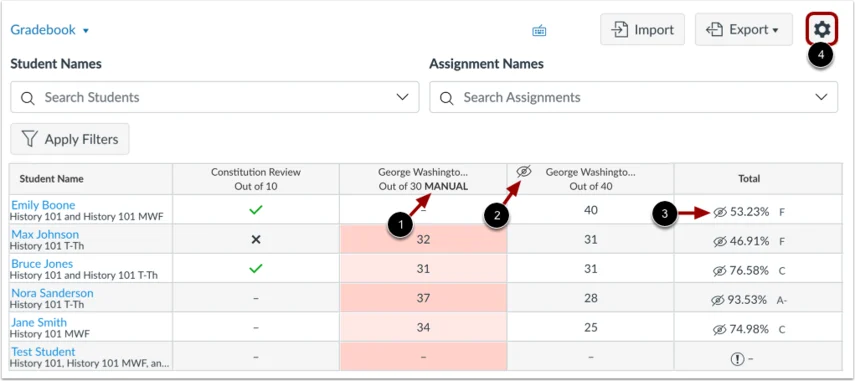Viewport: 855px width, 381px height.
Task: Click hidden-eye icon beside 74.98% total
Action: (x=720, y=330)
